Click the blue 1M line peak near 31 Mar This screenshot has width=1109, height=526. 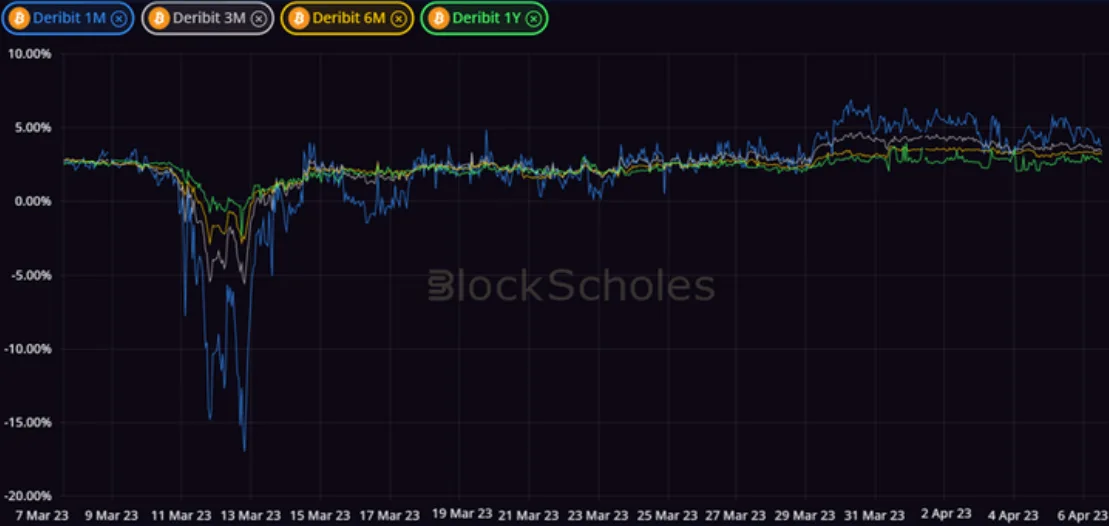[x=849, y=102]
